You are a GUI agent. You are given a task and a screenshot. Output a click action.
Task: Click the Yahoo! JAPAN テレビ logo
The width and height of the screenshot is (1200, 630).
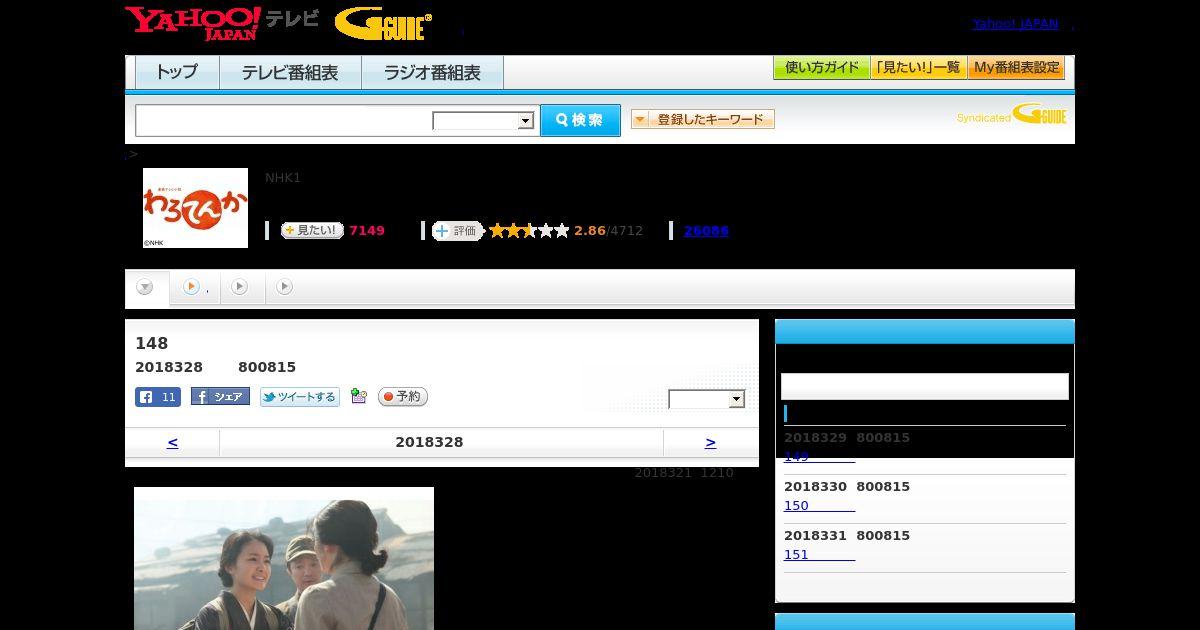tap(222, 23)
